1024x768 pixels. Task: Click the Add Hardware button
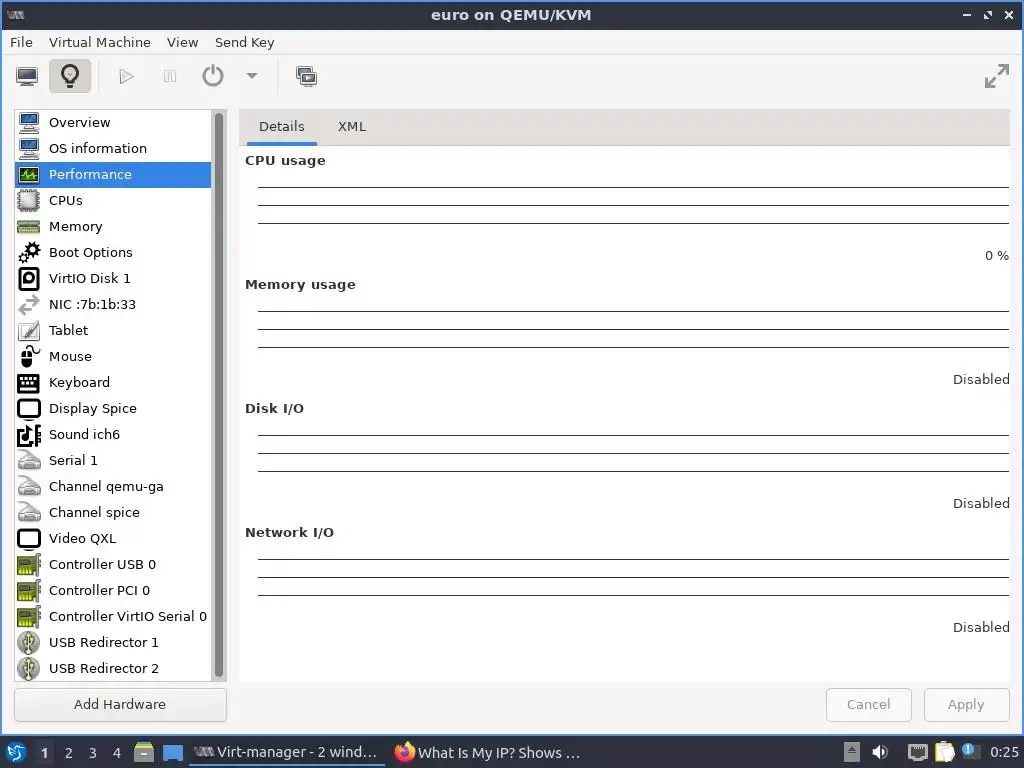120,705
